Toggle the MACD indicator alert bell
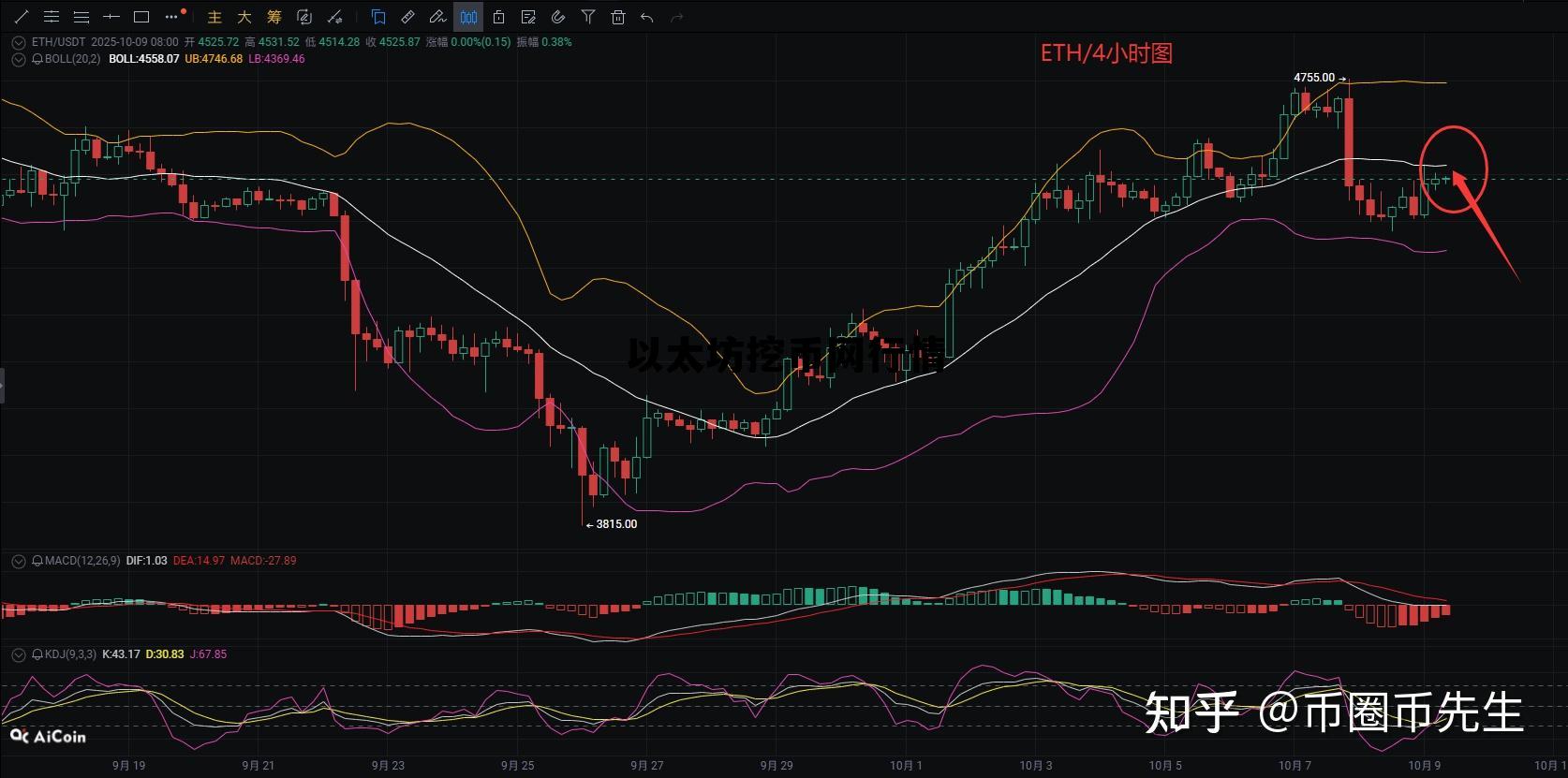 37,561
